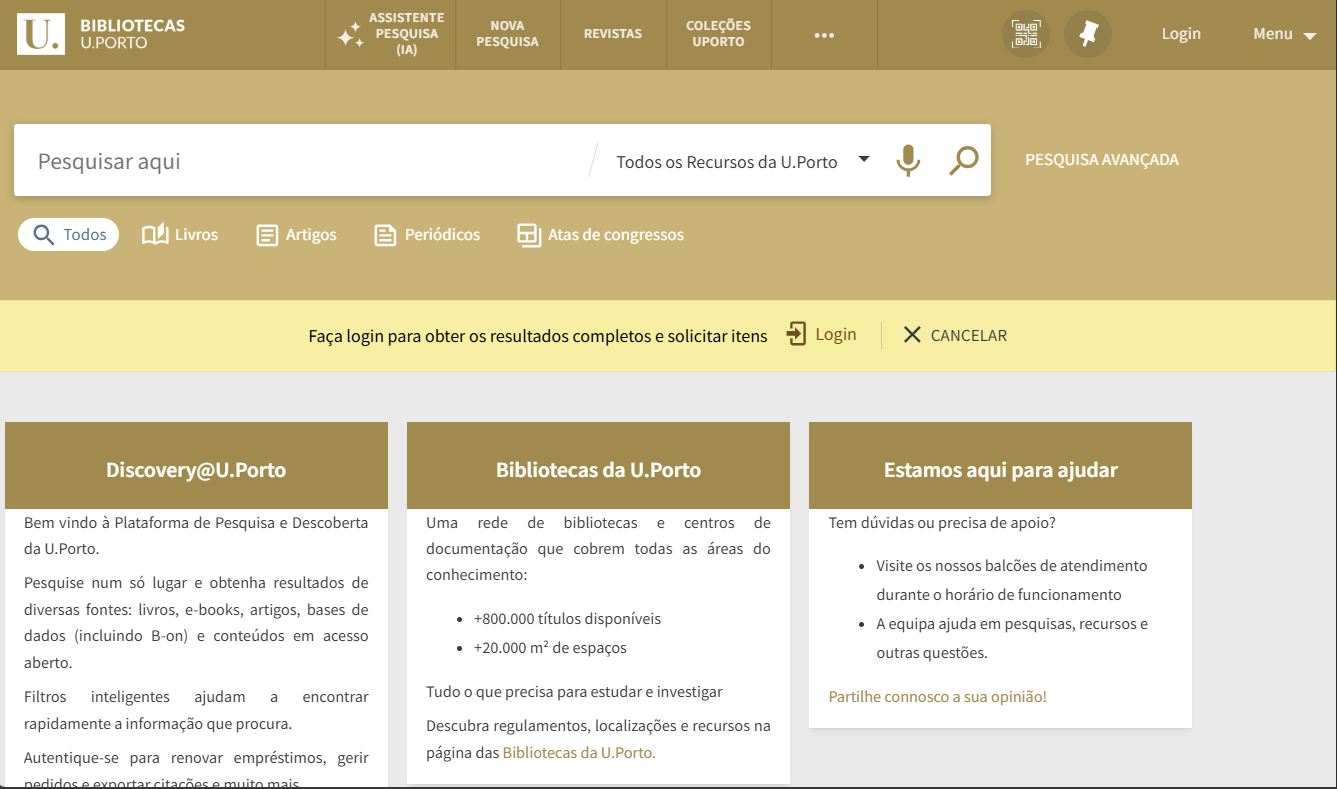
Task: Enable the Atas de congressos filter
Action: coord(600,234)
